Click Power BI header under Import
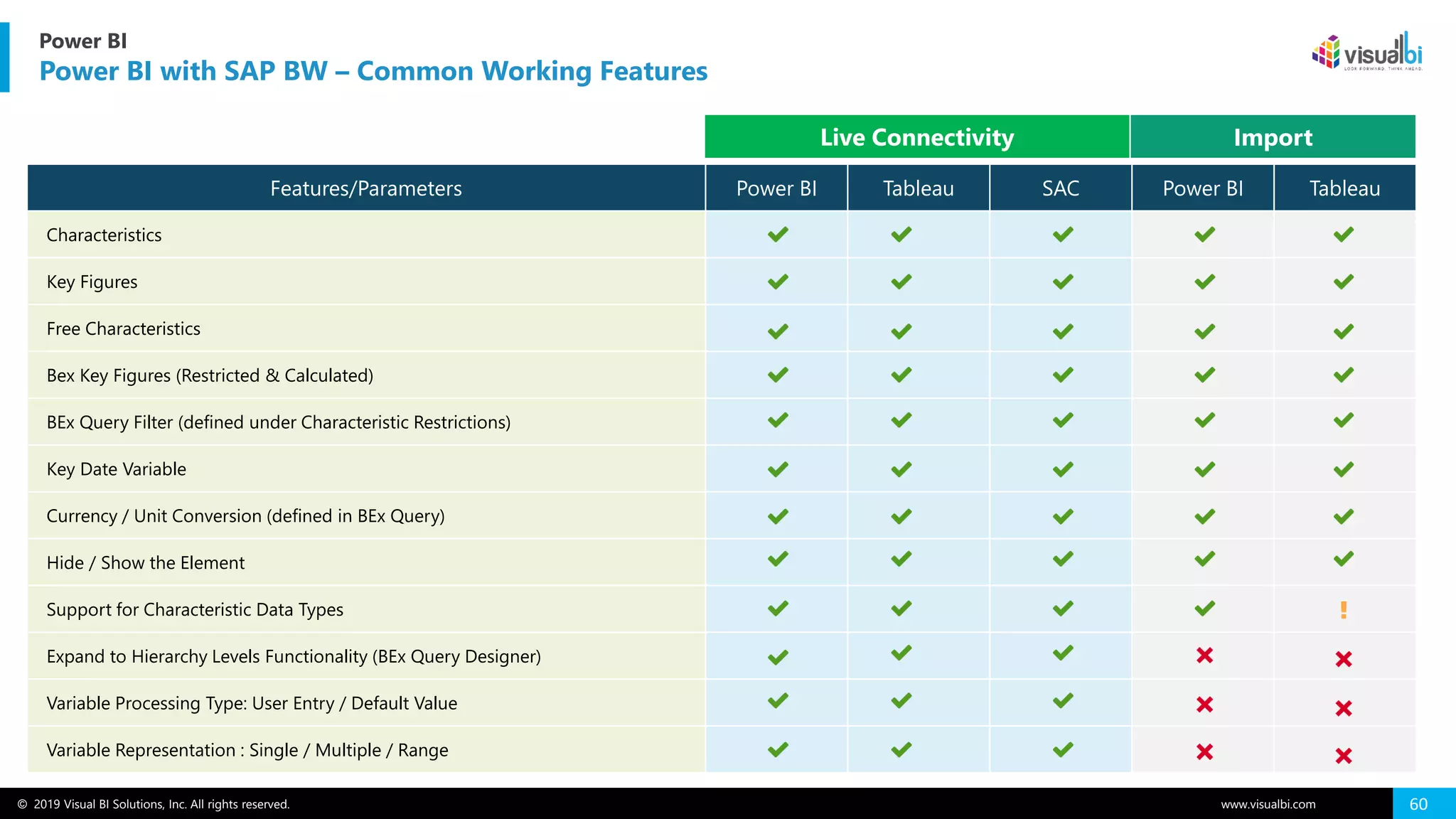1456x819 pixels. click(x=1202, y=188)
